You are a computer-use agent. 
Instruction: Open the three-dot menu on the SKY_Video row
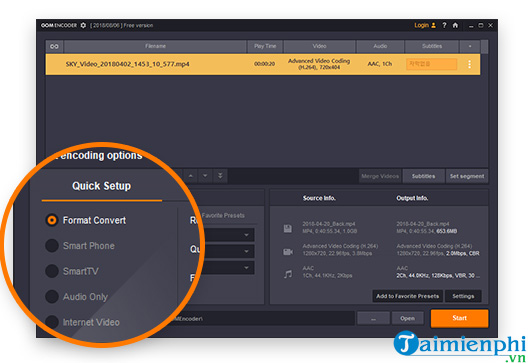[x=469, y=64]
